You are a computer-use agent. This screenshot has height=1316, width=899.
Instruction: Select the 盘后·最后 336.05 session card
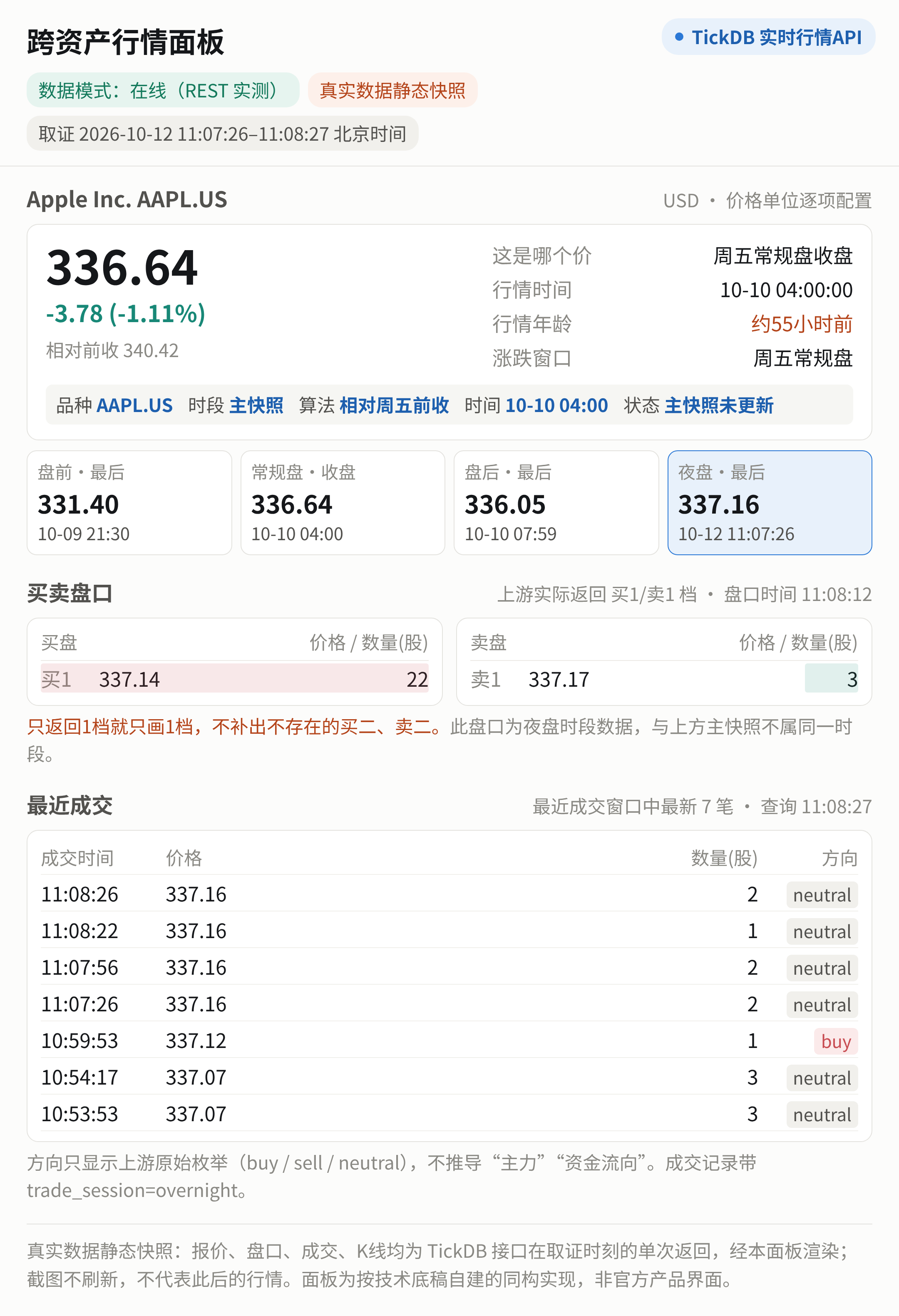[556, 502]
